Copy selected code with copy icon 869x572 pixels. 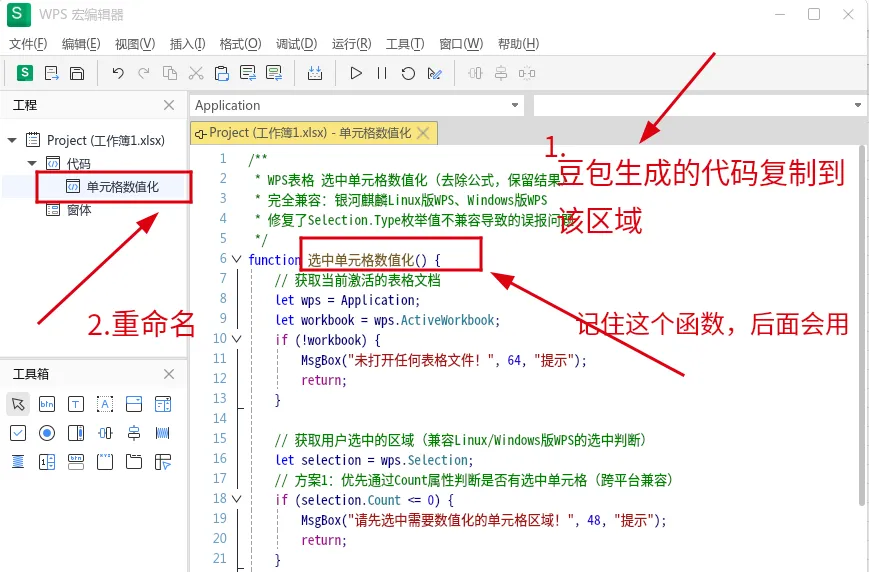170,73
